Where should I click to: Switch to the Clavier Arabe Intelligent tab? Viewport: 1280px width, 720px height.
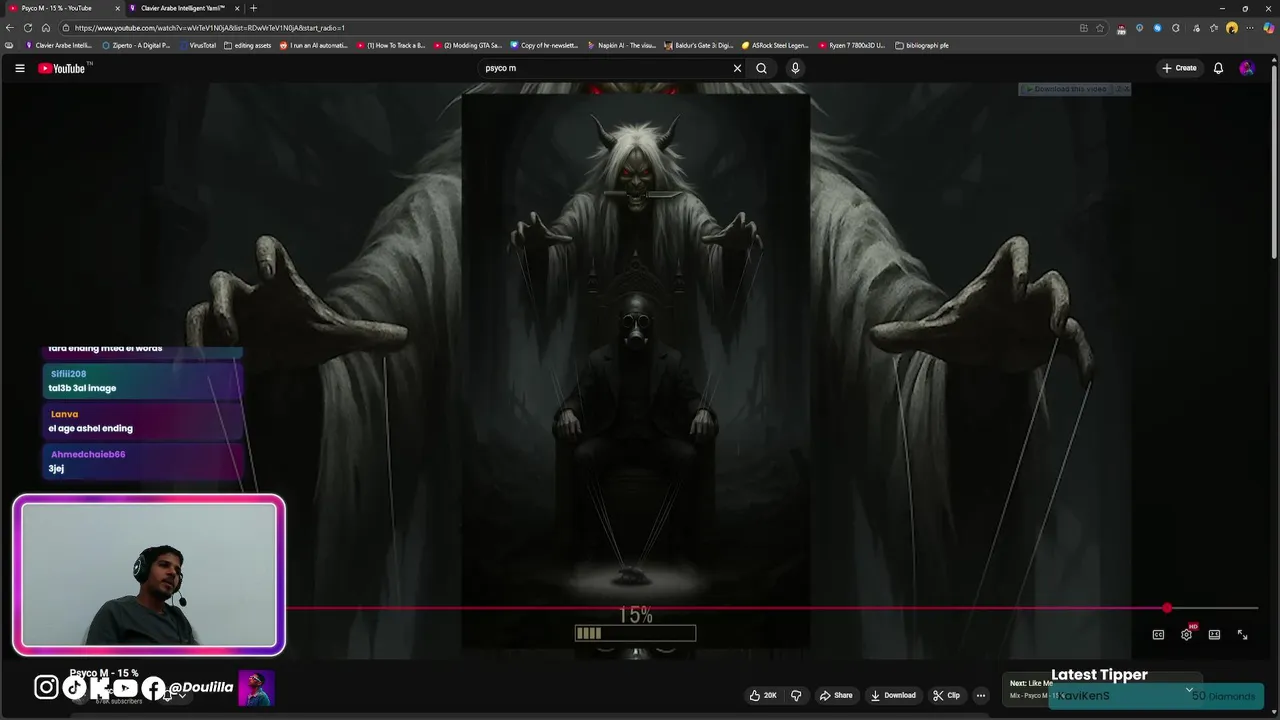pyautogui.click(x=183, y=8)
